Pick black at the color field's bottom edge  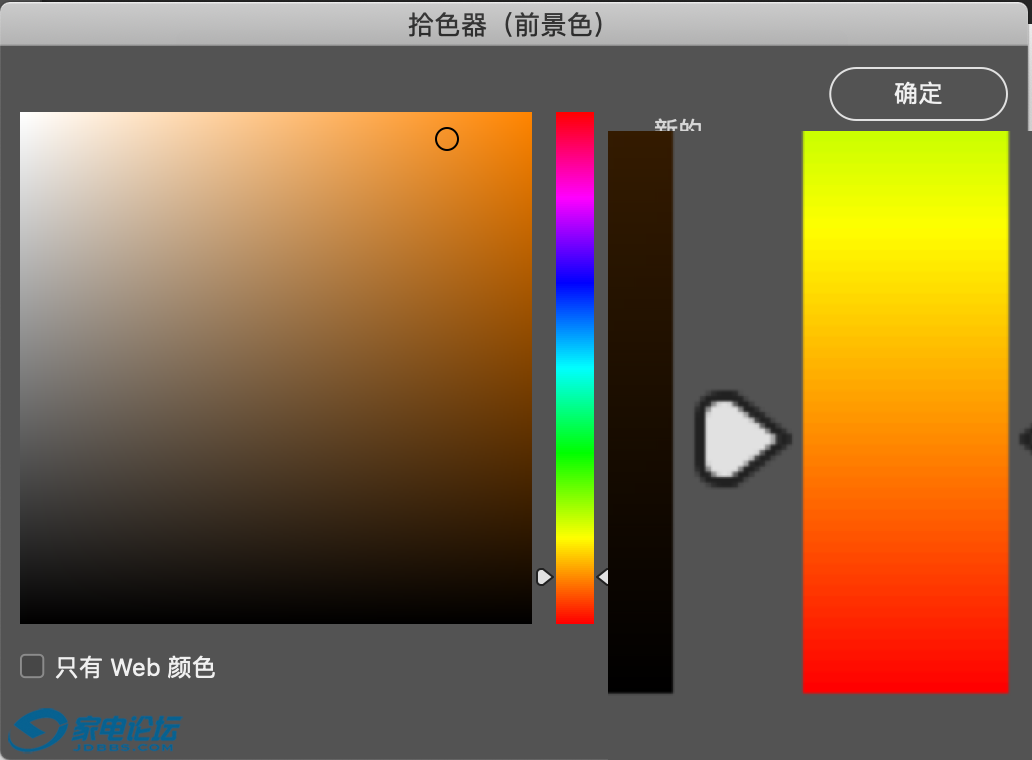coord(276,619)
